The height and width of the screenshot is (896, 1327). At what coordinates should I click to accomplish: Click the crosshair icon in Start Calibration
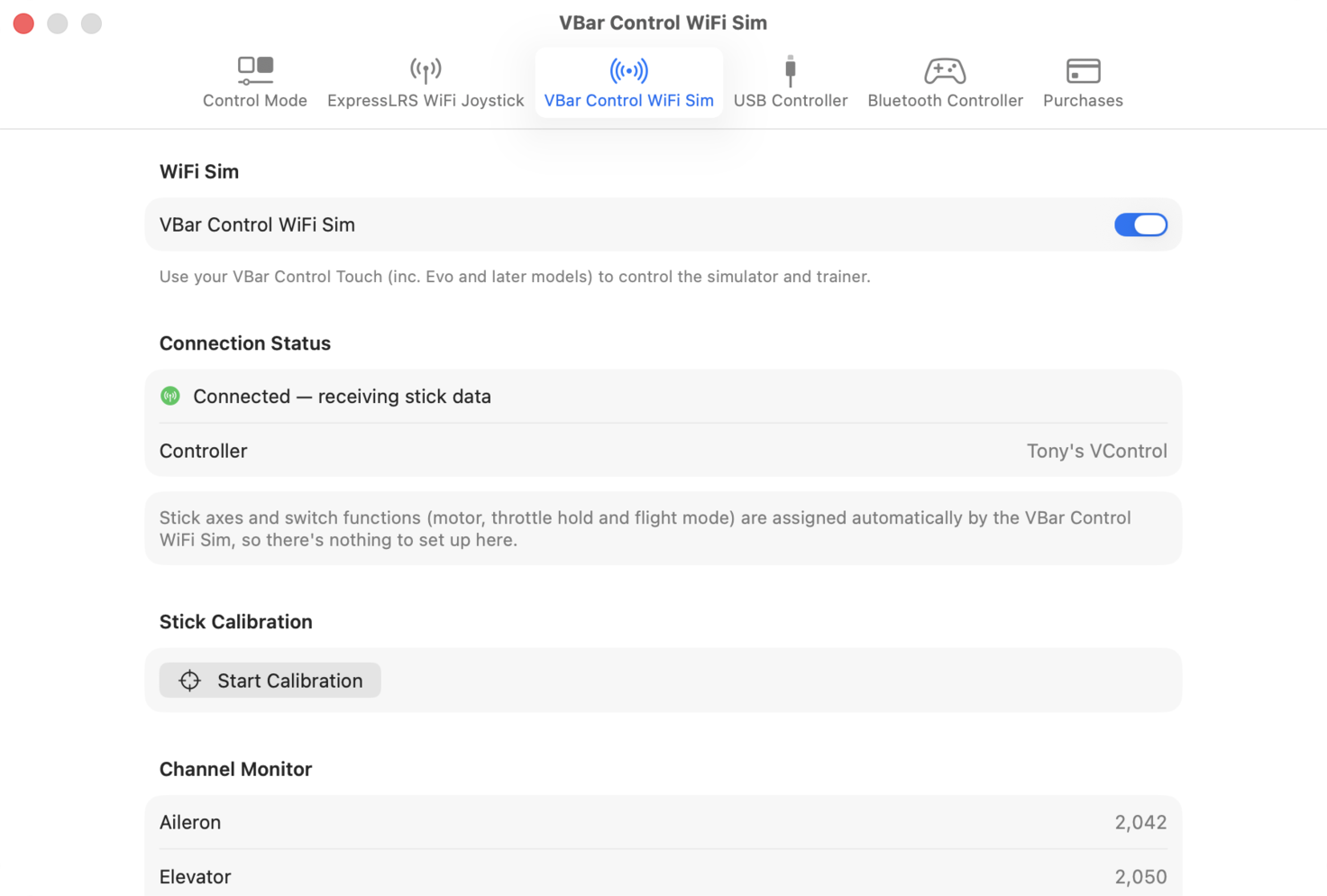click(x=189, y=681)
